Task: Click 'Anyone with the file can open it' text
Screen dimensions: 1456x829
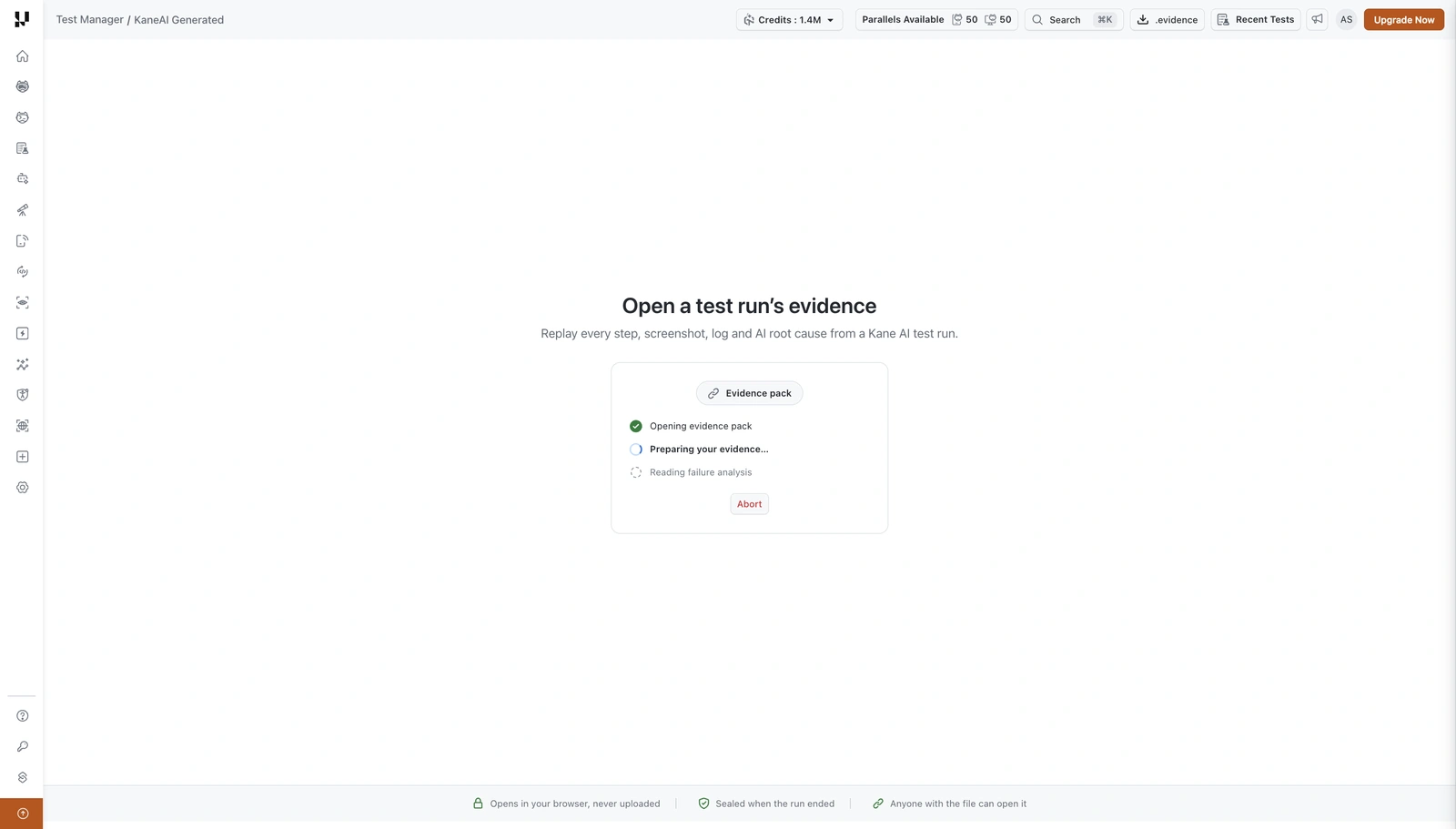Action: pos(958,804)
